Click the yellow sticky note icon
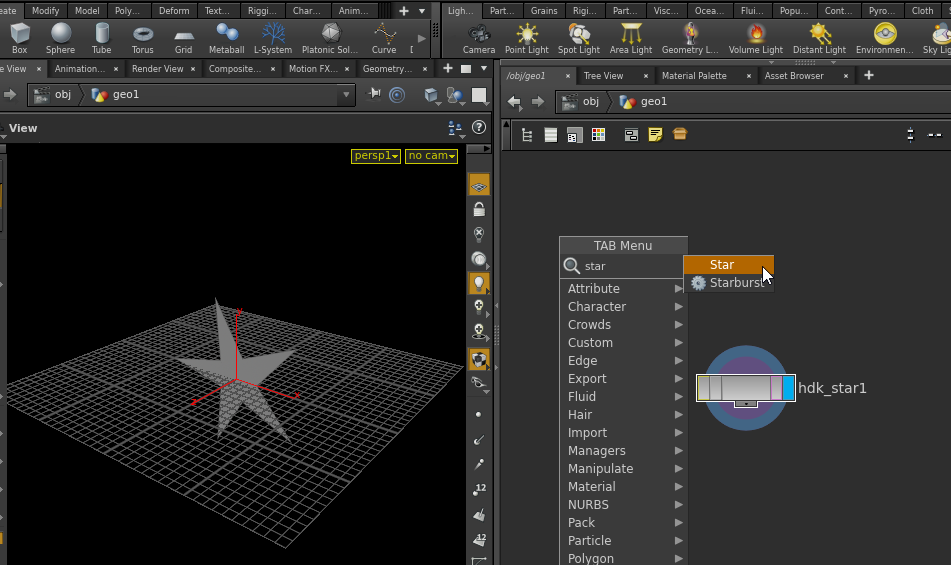 (656, 135)
